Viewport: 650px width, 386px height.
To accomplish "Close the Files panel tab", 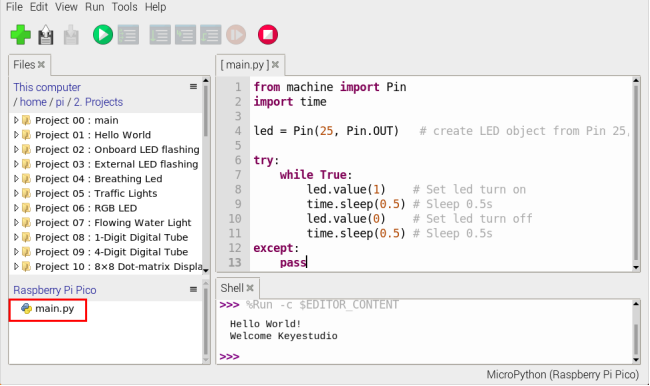I will (41, 65).
